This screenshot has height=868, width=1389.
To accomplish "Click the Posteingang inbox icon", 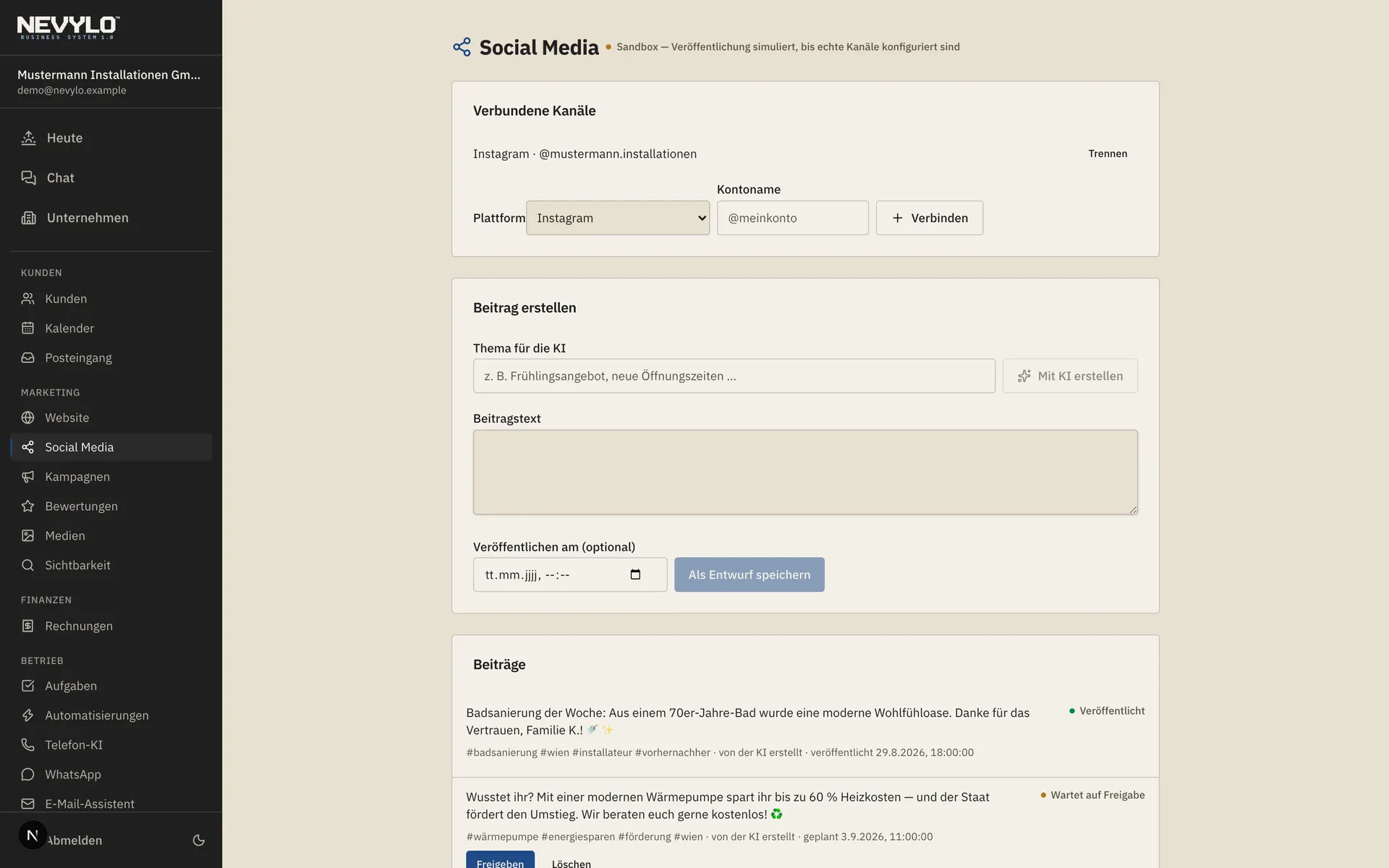I will 27,358.
